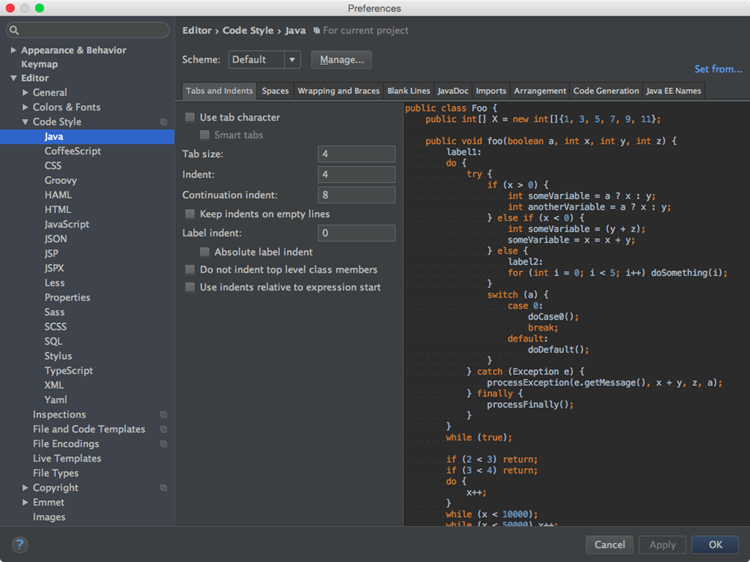Switch to Tabs and Indents tab
This screenshot has height=562, width=750.
pos(219,91)
